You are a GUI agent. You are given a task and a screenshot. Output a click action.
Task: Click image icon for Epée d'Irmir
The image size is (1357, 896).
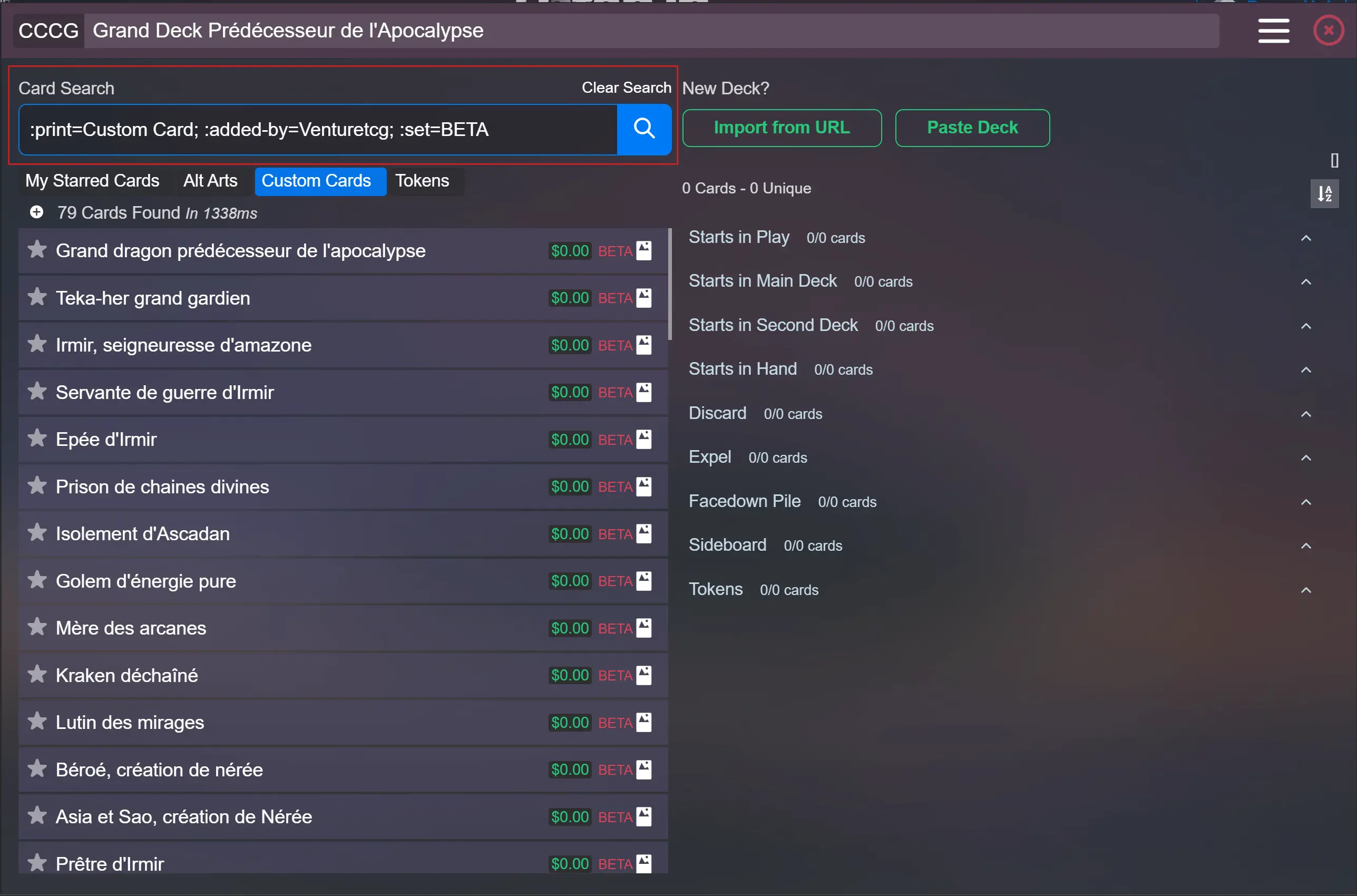pos(644,440)
